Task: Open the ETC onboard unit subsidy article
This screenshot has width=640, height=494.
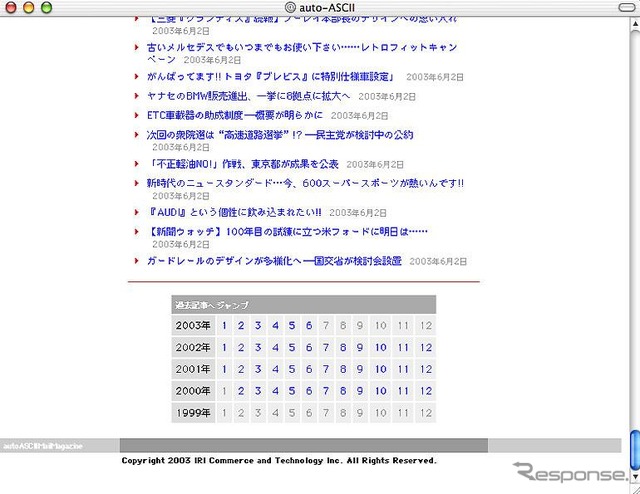Action: coord(235,115)
